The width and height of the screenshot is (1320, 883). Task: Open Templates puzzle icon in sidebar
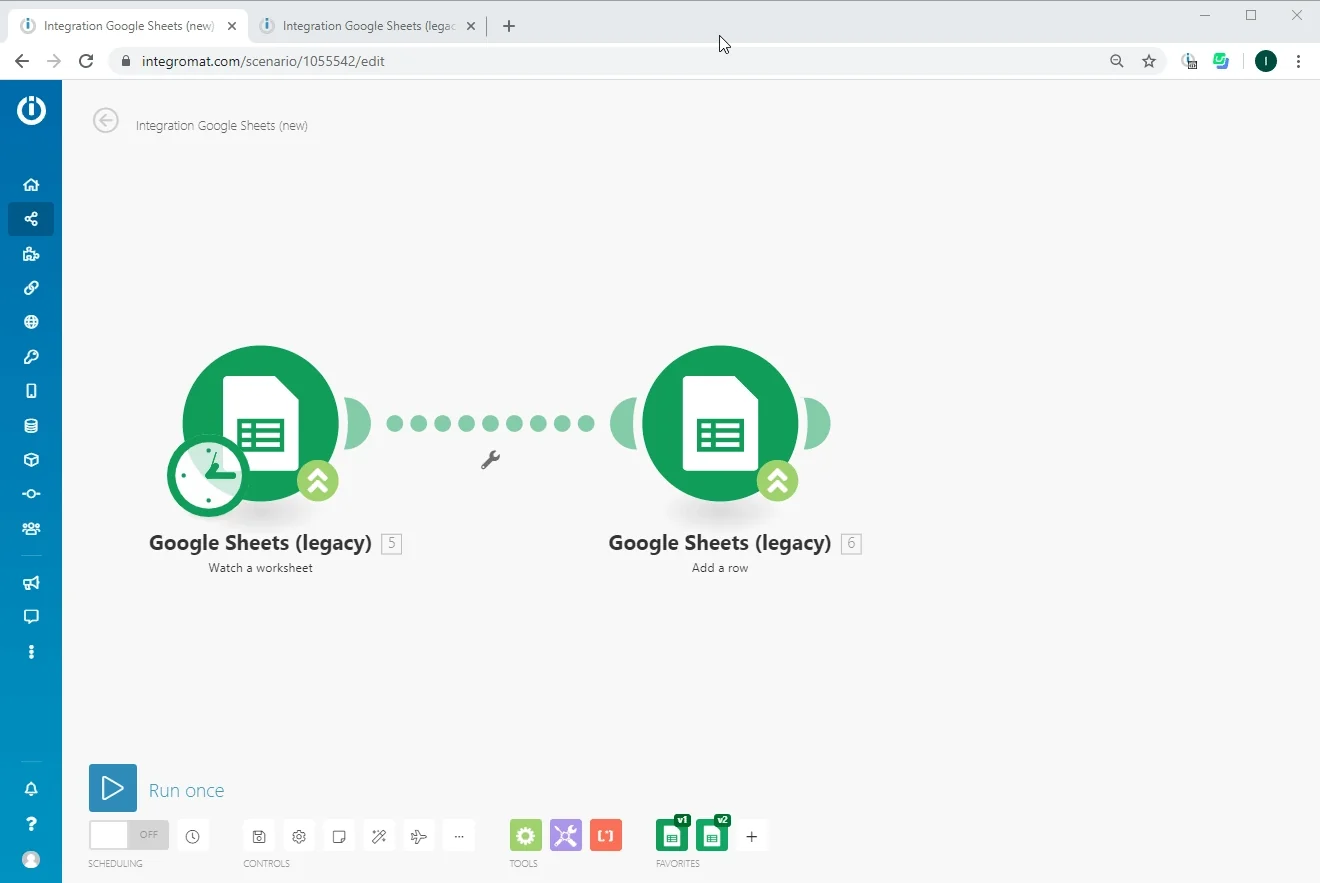tap(31, 254)
